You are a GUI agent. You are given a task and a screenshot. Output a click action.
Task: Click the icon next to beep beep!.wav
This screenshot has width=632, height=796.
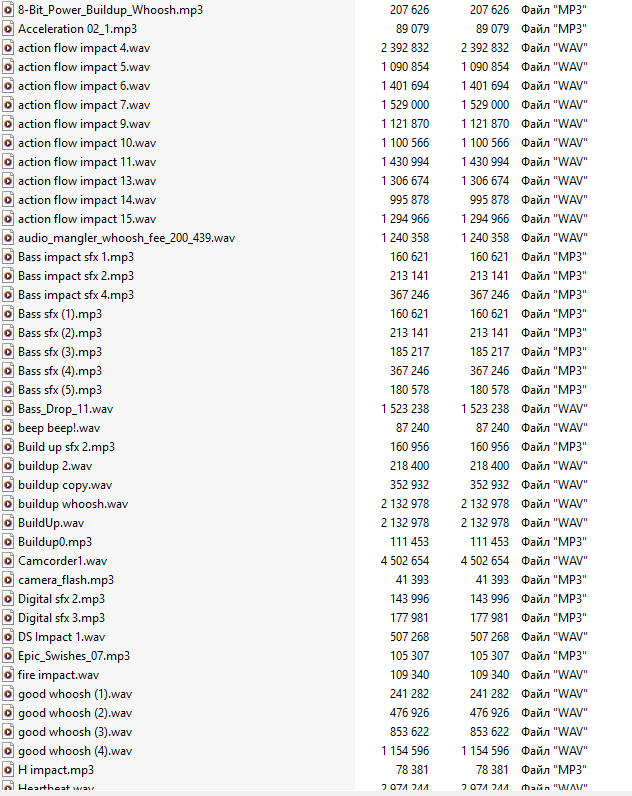click(8, 428)
